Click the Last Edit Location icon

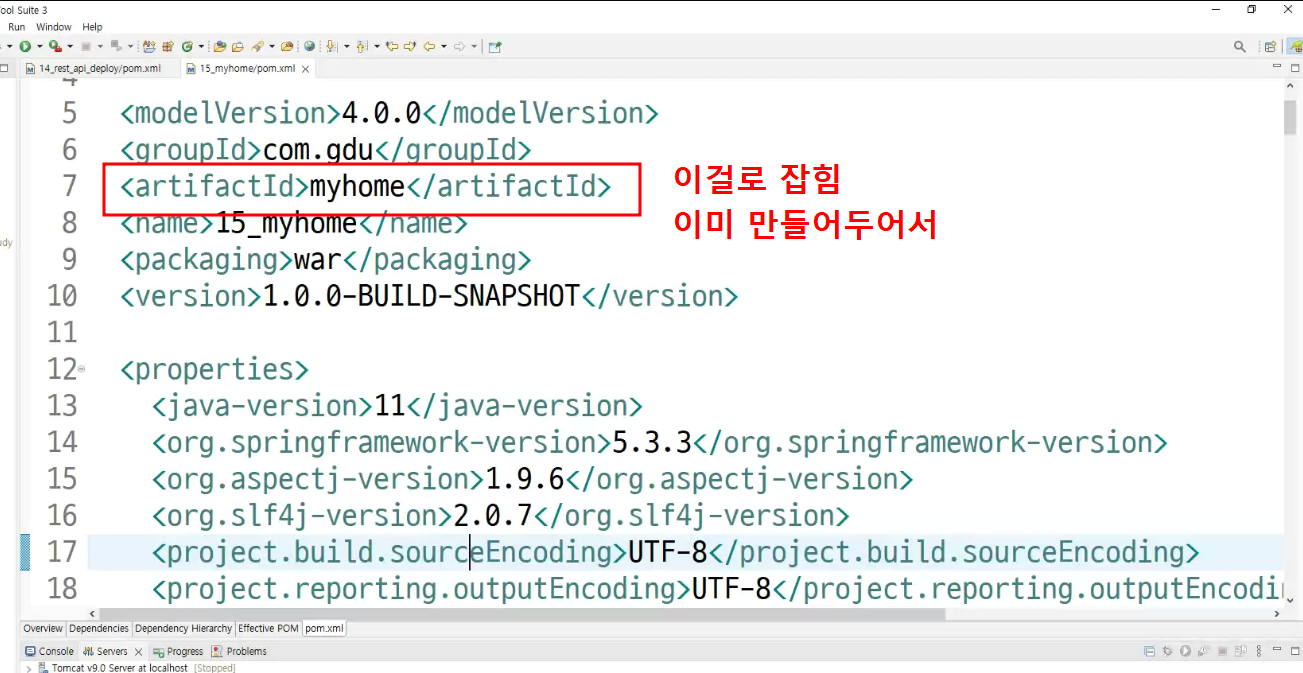392,46
